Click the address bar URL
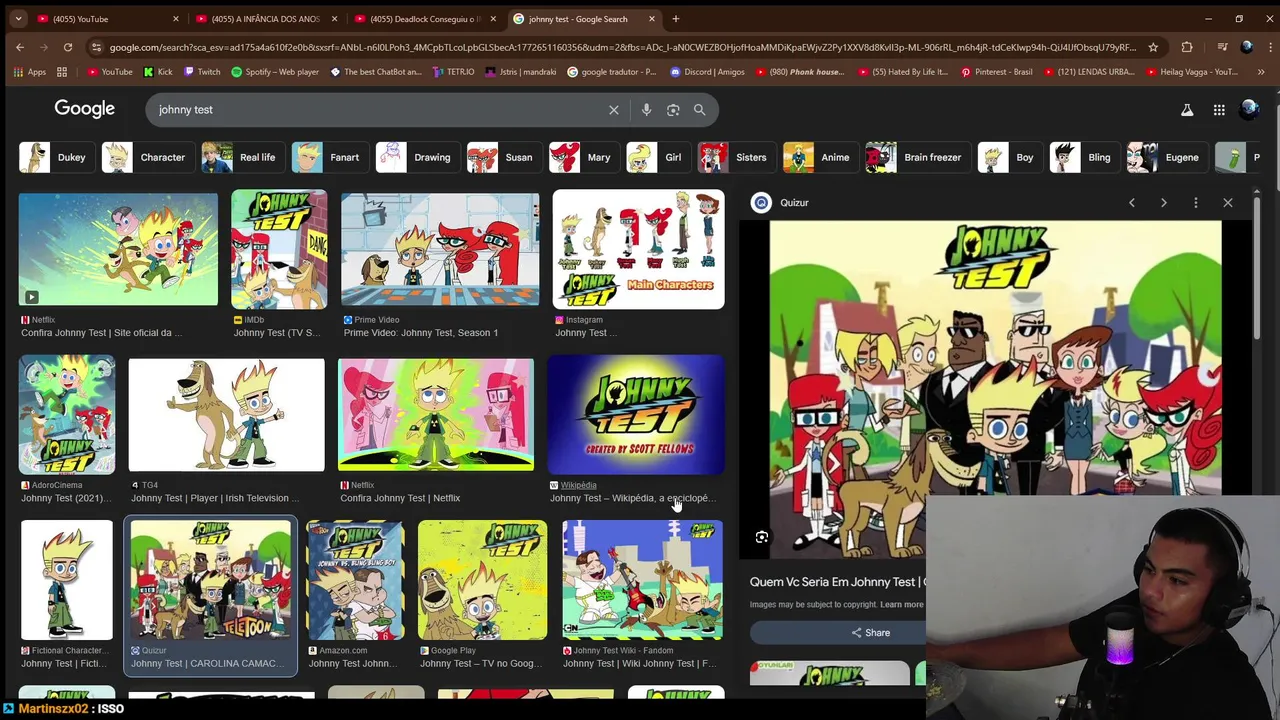Viewport: 1280px width, 720px height. [x=620, y=47]
